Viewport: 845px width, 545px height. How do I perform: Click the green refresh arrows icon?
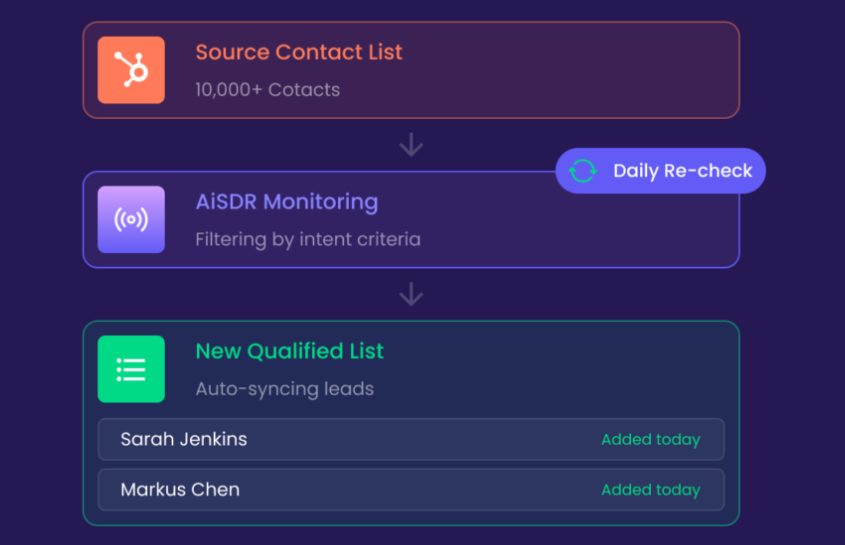[583, 171]
